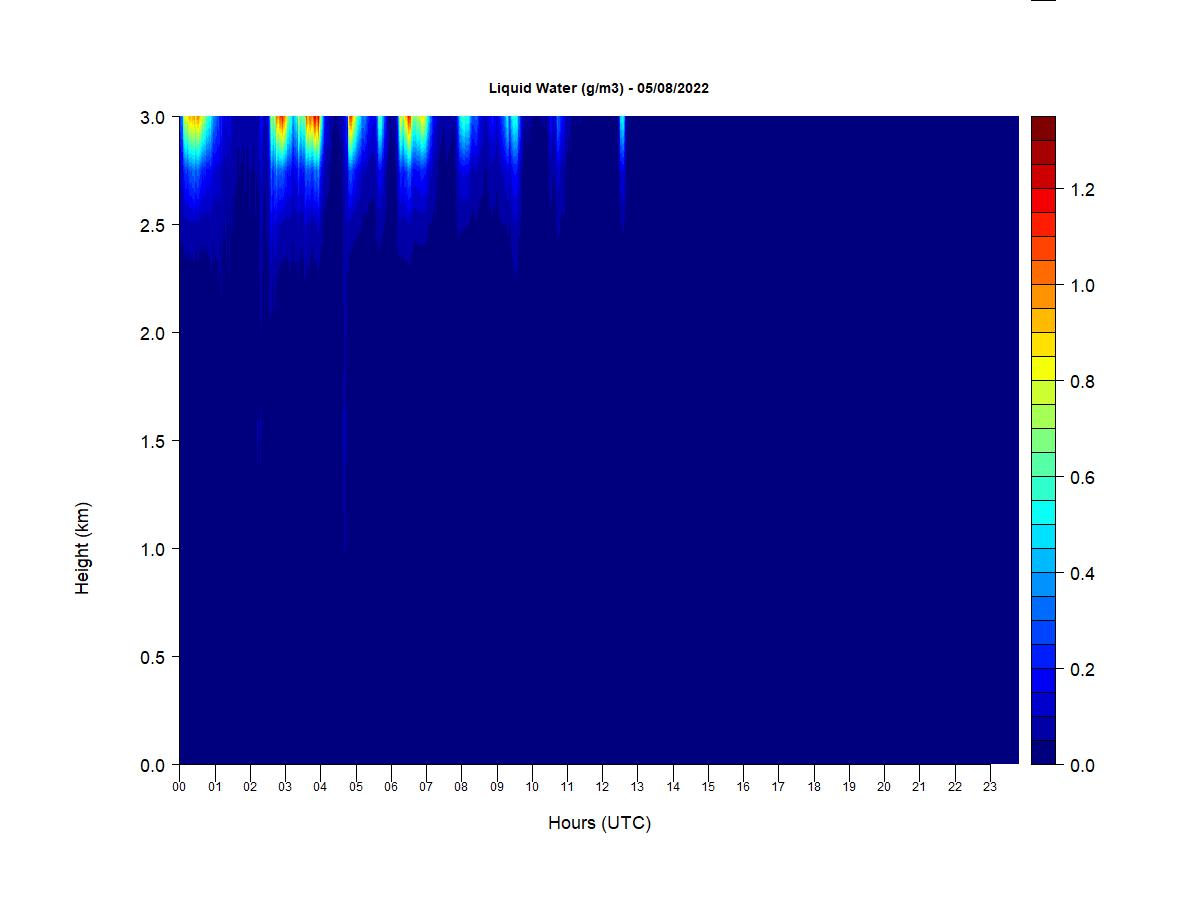Click hour label 01 on the x-axis
This screenshot has height=900, width=1200.
click(215, 787)
